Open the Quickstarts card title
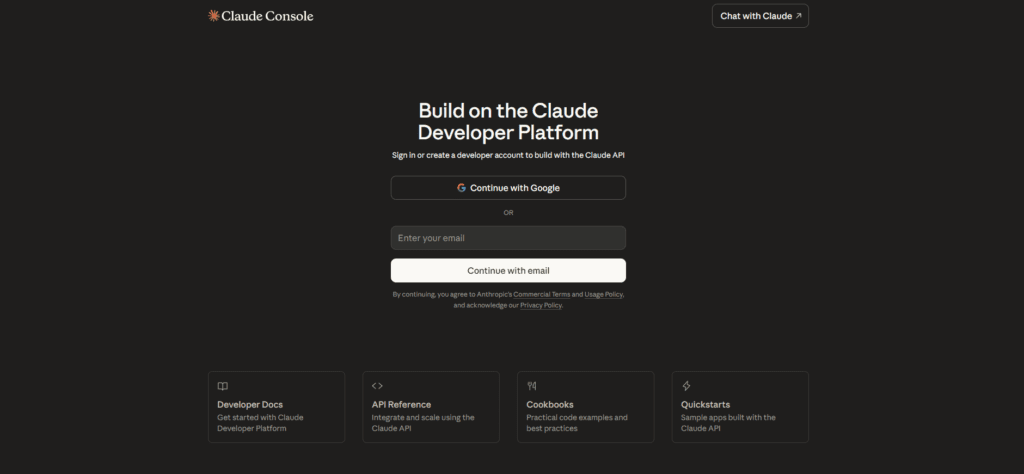The width and height of the screenshot is (1024, 474). (x=705, y=404)
